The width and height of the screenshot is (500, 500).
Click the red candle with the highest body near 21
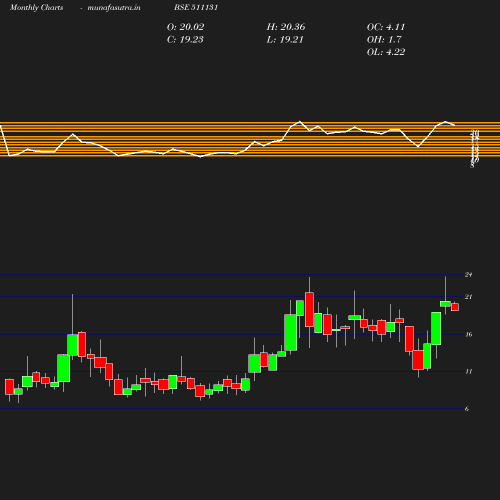tap(309, 309)
